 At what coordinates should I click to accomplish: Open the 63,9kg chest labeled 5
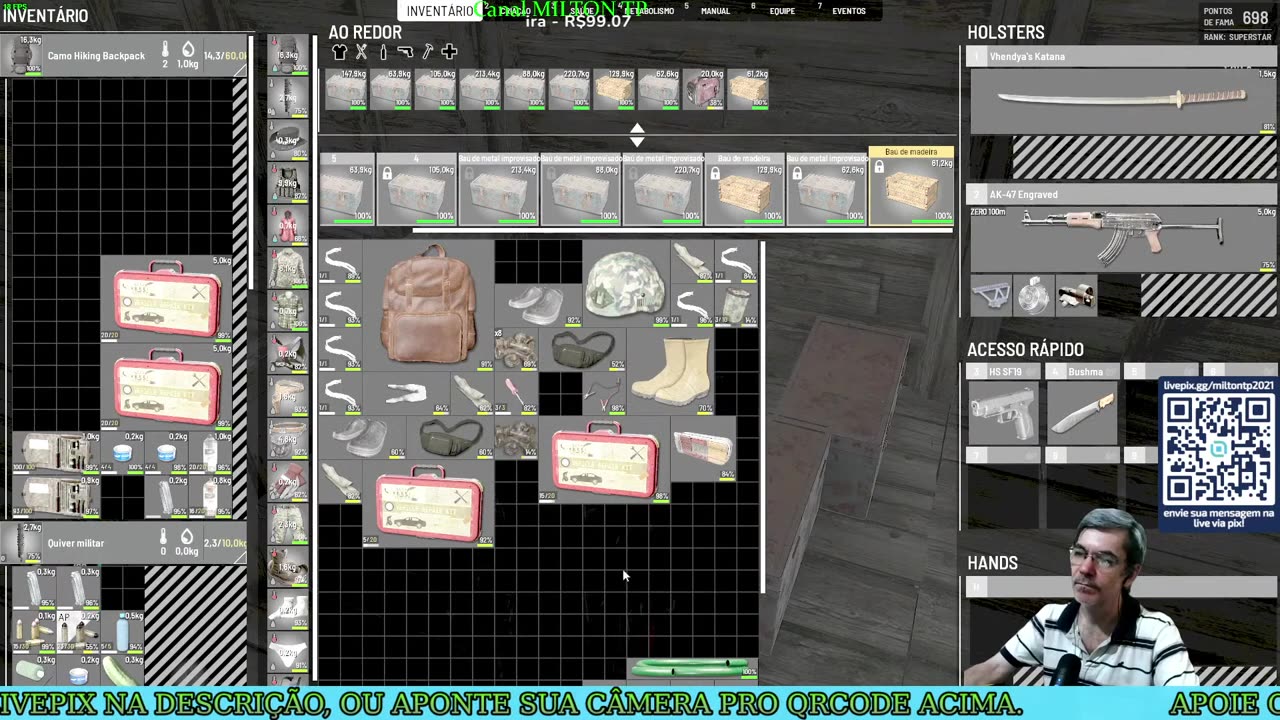(347, 188)
